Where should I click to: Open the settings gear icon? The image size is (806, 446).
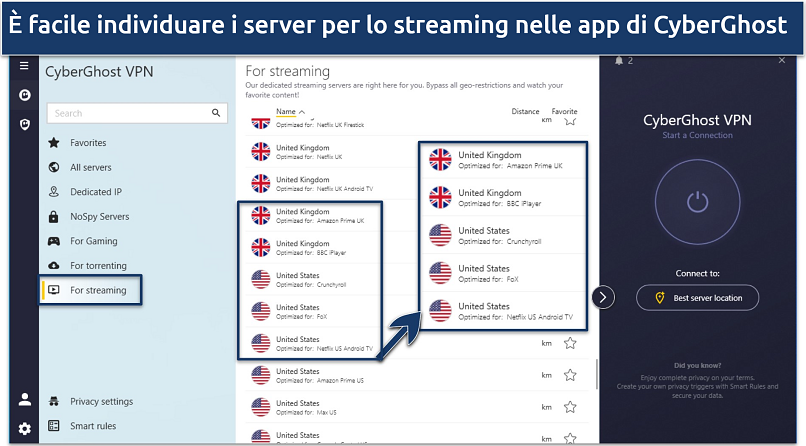[24, 428]
